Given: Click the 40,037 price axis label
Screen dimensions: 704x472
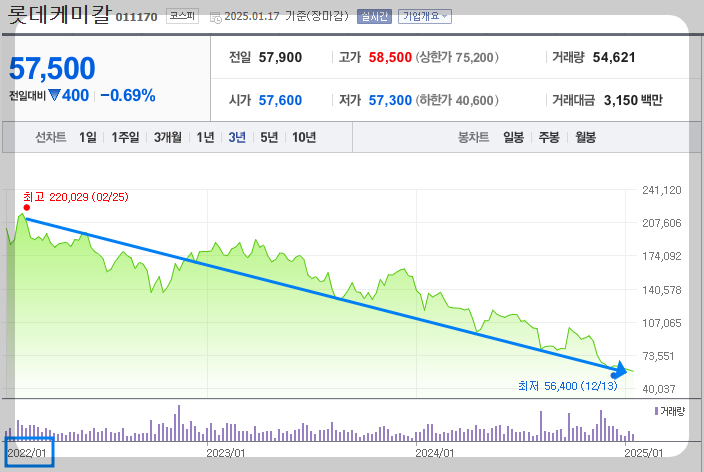Looking at the screenshot, I should [x=659, y=389].
